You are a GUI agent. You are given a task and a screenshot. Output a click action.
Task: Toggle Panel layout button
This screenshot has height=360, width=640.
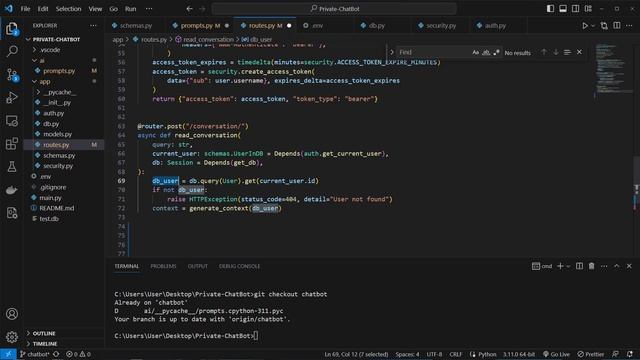point(563,9)
